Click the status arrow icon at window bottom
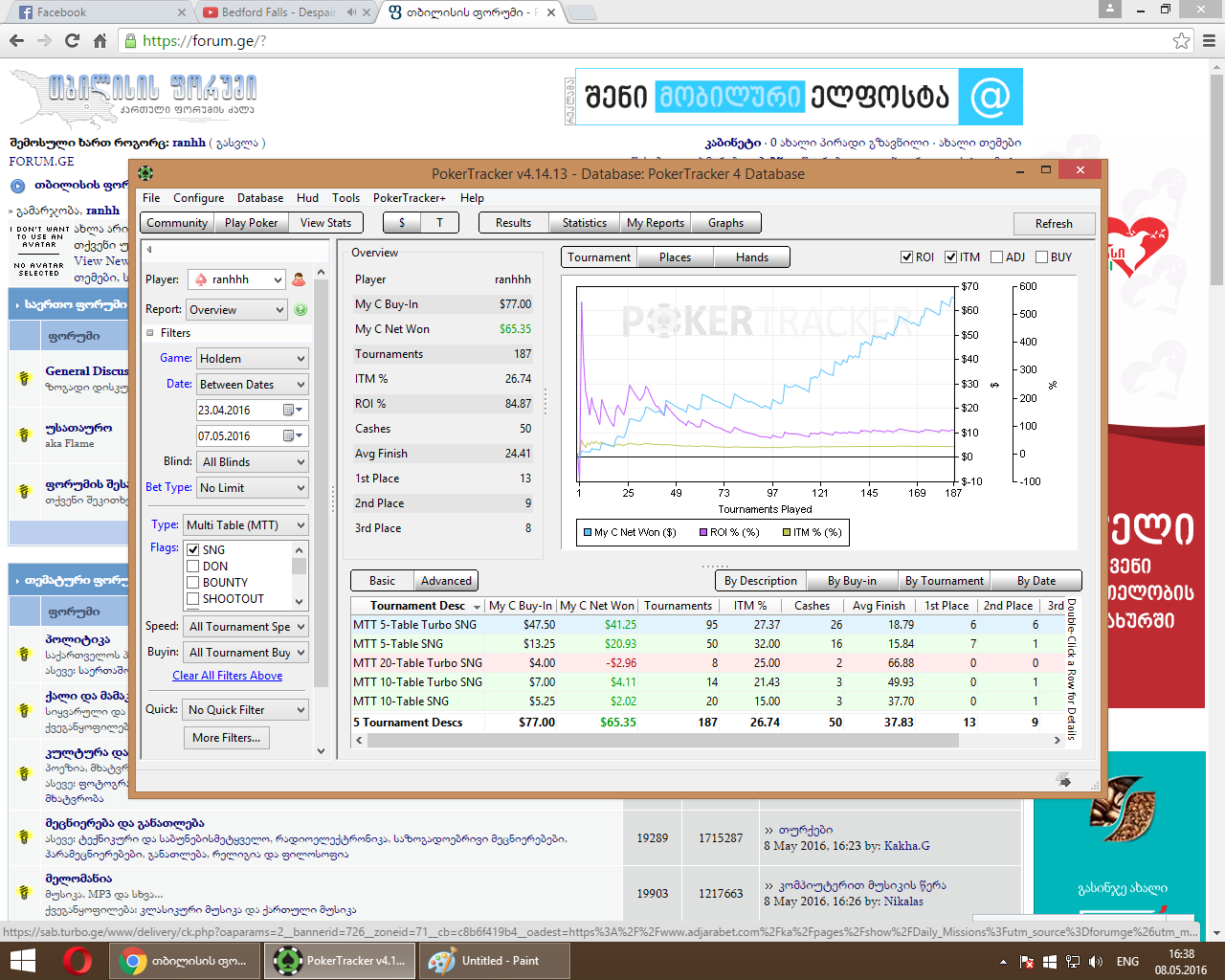The height and width of the screenshot is (980, 1225). pyautogui.click(x=1063, y=780)
